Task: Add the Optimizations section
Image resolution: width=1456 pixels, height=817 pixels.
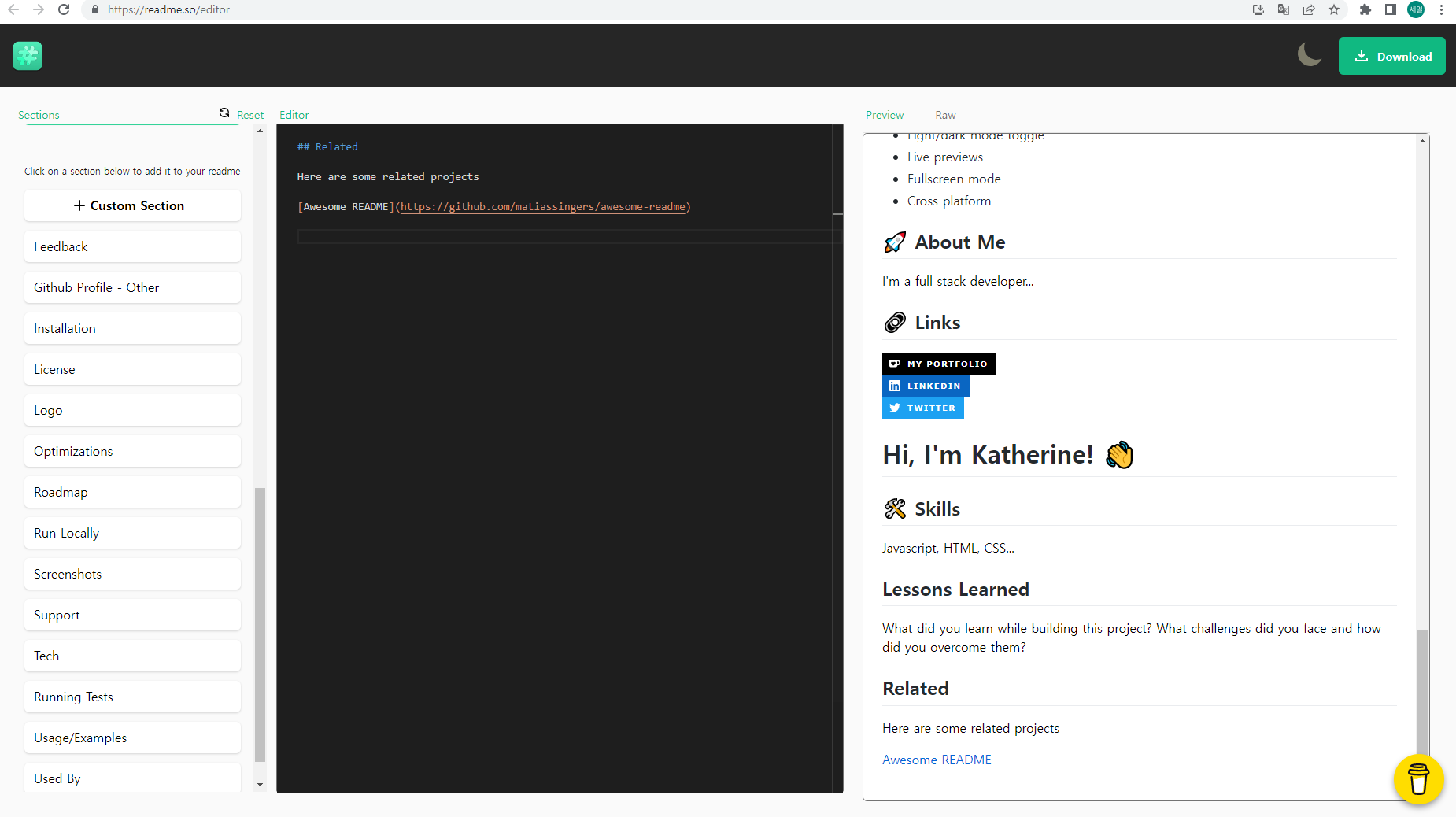Action: [x=132, y=451]
